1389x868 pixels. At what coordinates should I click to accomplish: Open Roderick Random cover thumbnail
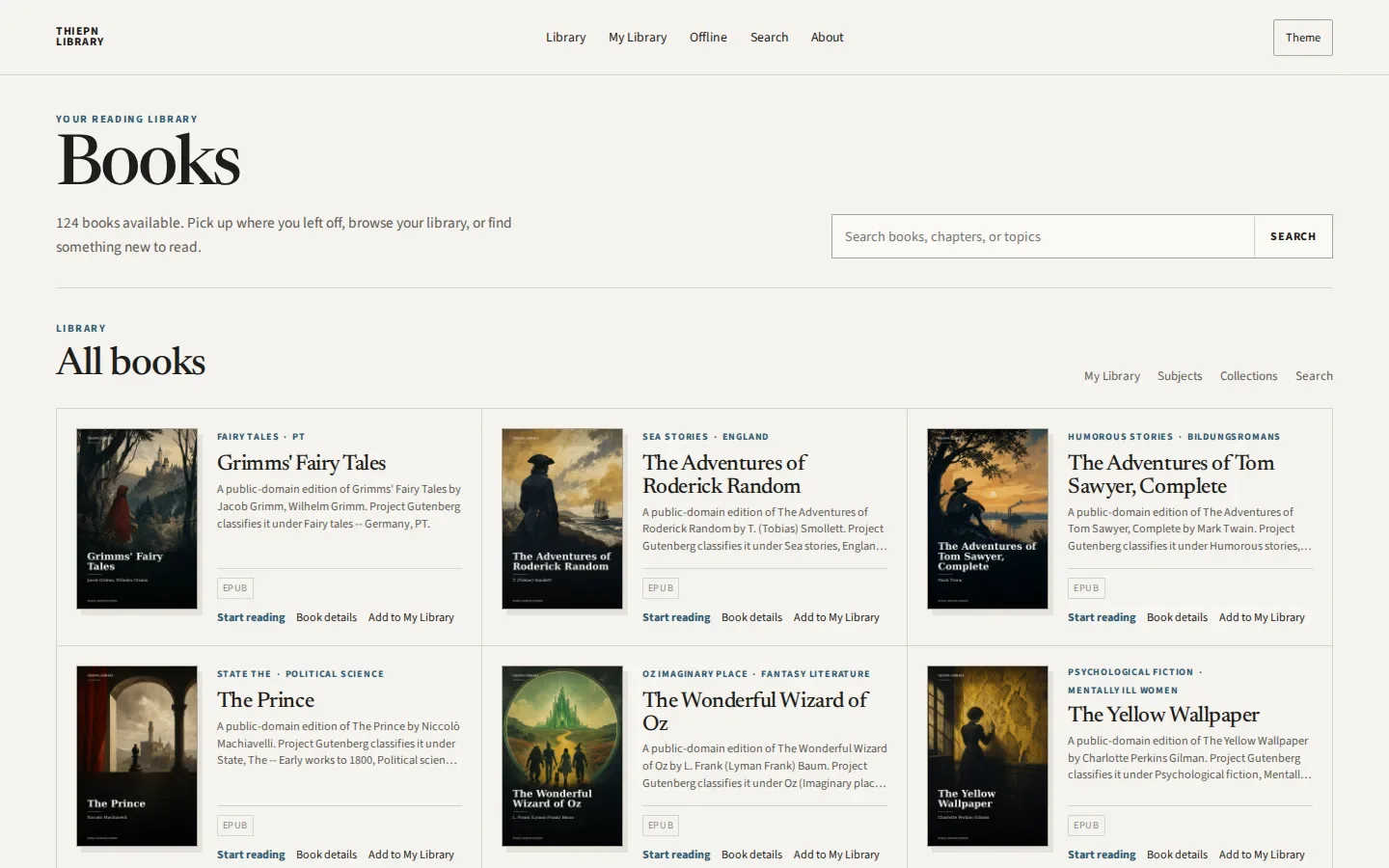tap(562, 519)
